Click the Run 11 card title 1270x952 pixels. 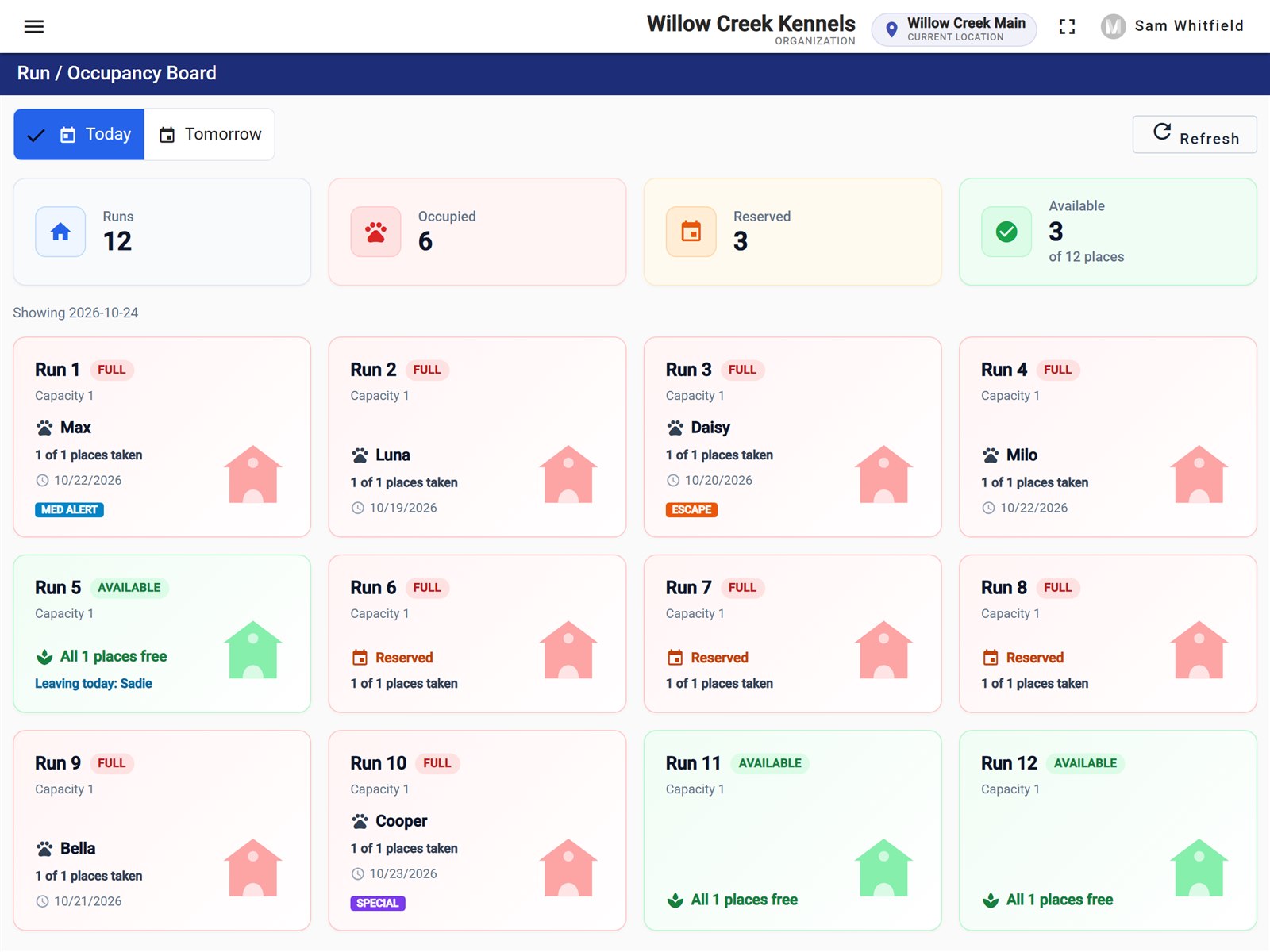[693, 763]
